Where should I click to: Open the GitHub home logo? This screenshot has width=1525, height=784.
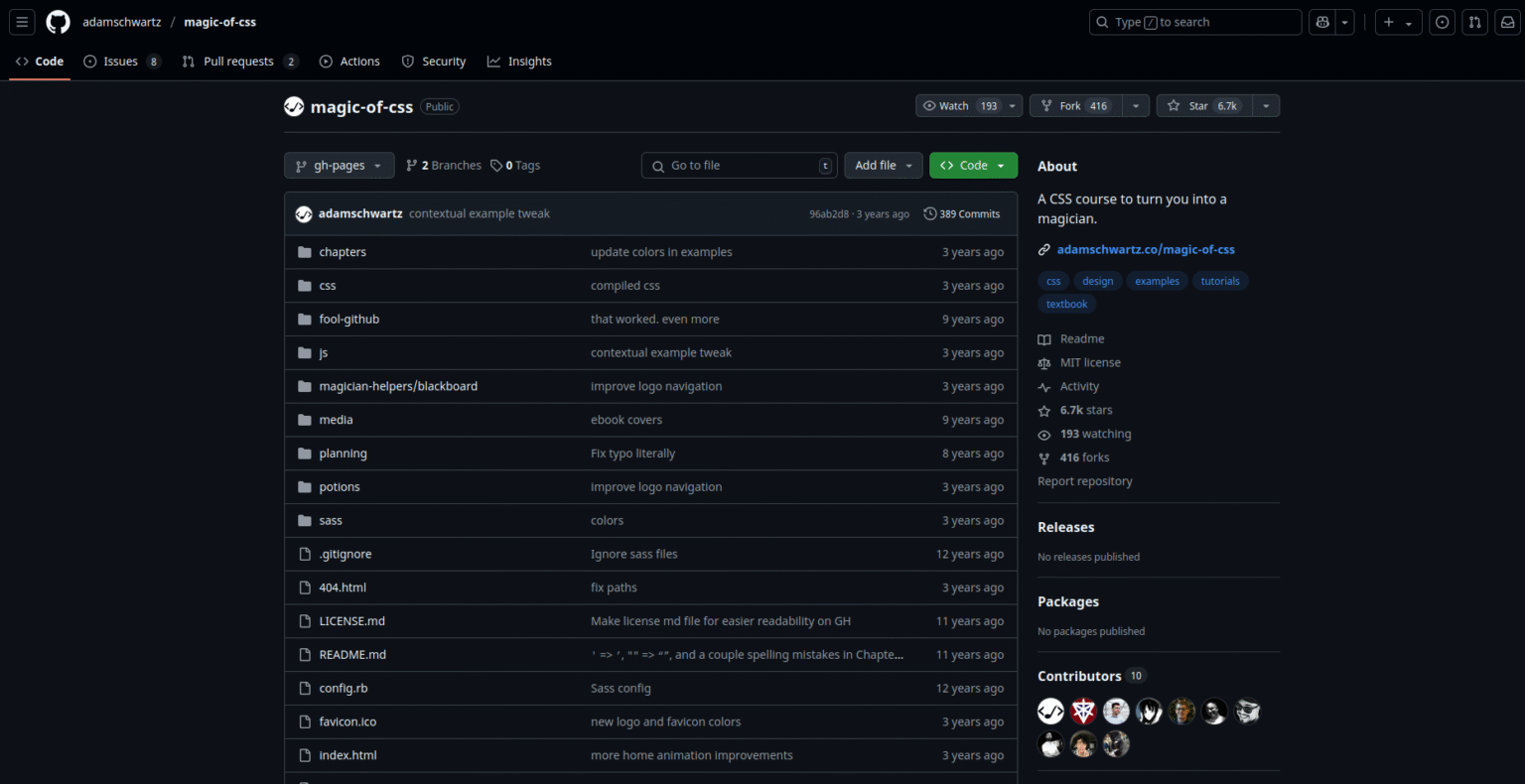click(58, 22)
